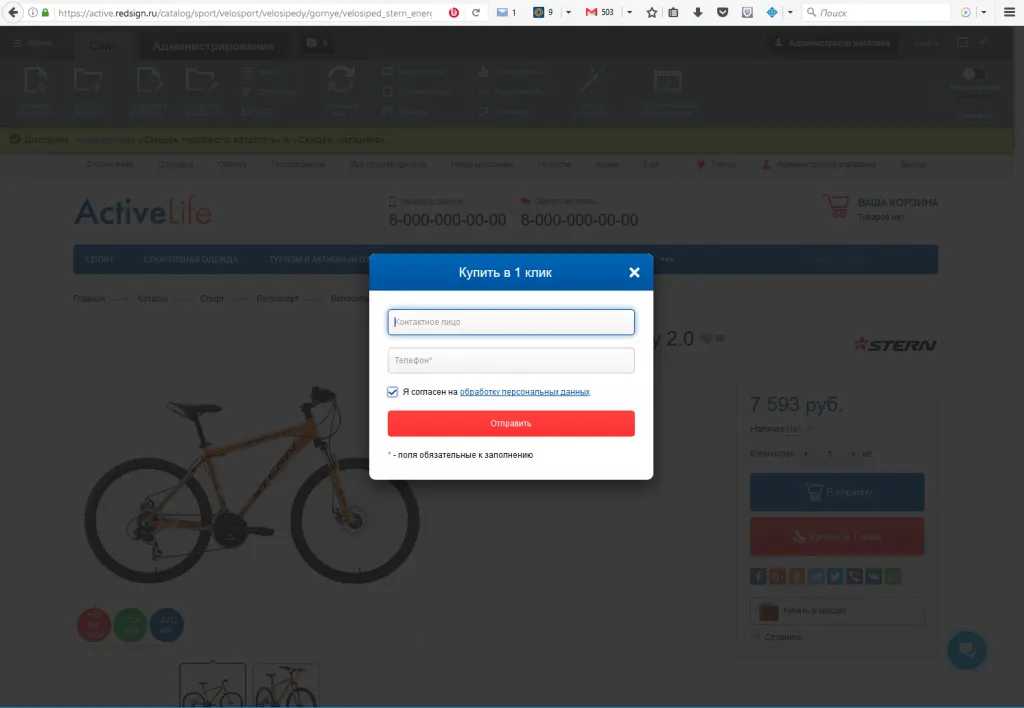Open the Gmail notifier showing 503
Screen dimensions: 1024x708
(592, 12)
